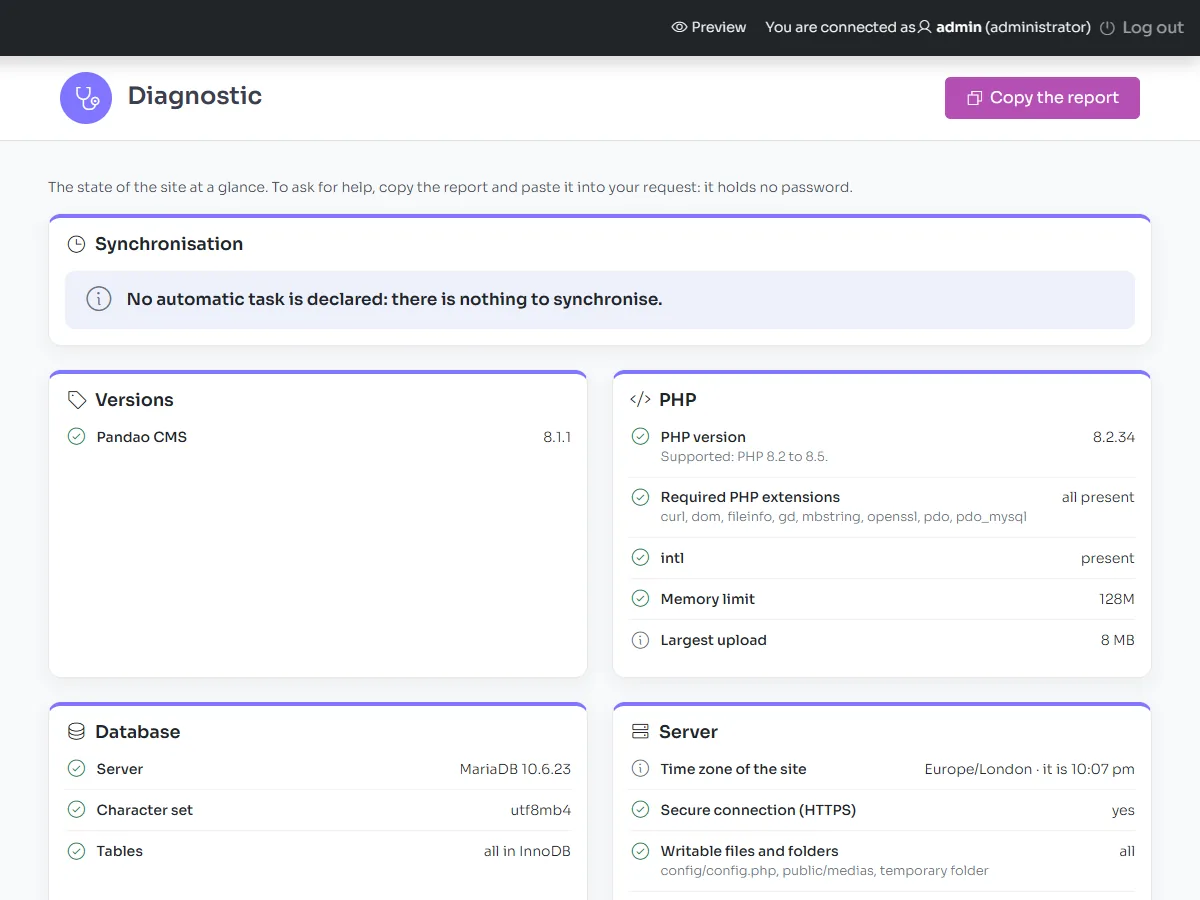Click the check icon beside Tables
Image resolution: width=1200 pixels, height=900 pixels.
click(x=76, y=851)
